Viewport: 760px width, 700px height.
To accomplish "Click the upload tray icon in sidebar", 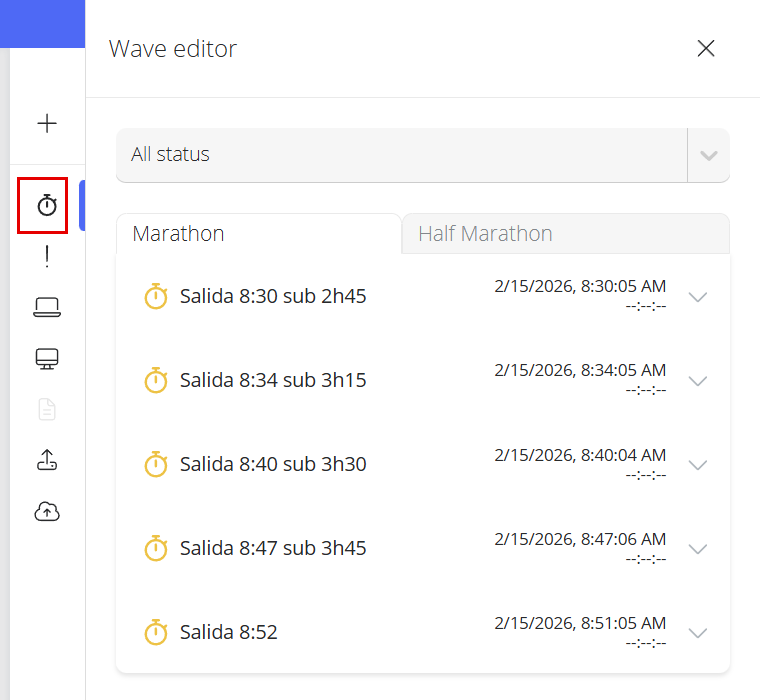I will (47, 460).
